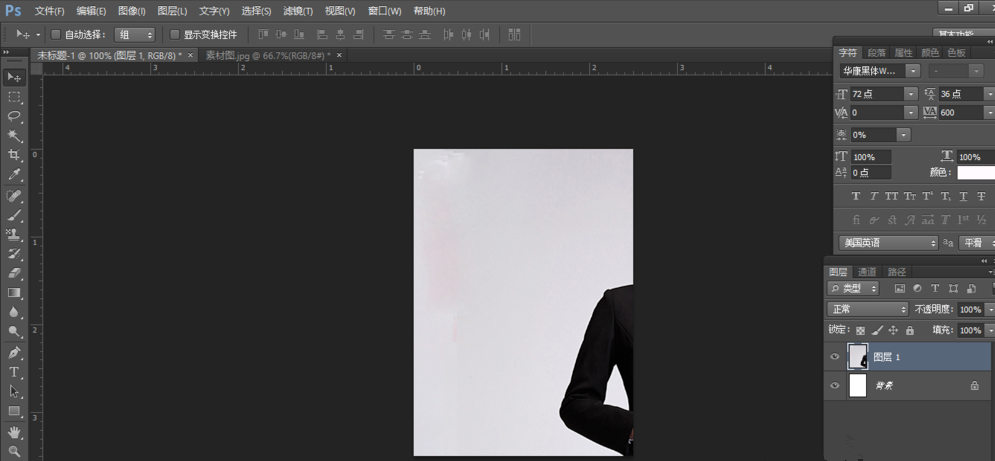
Task: Select the Rectangular Marquee tool
Action: click(x=14, y=97)
